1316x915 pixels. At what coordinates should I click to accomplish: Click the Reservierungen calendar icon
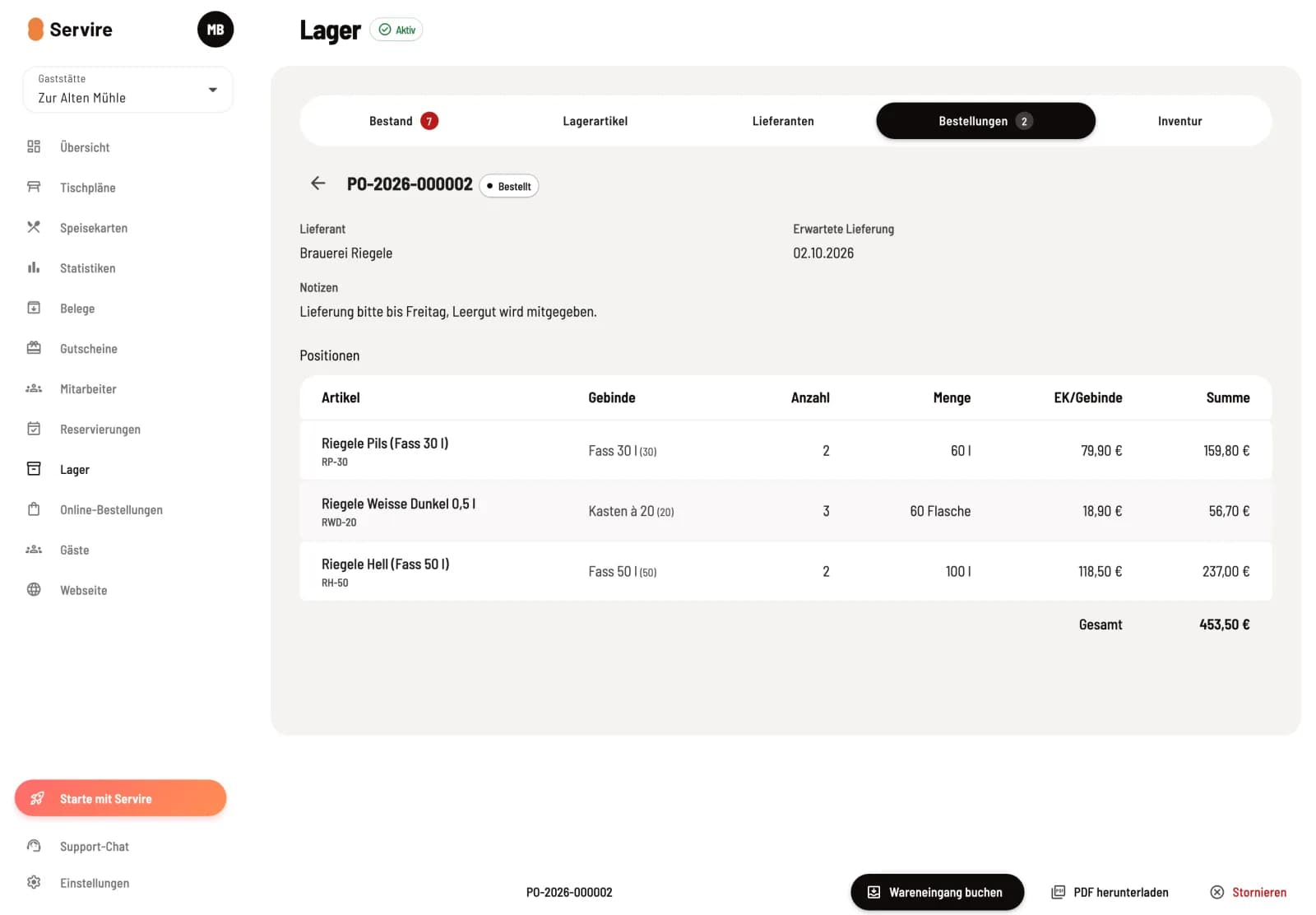tap(34, 429)
